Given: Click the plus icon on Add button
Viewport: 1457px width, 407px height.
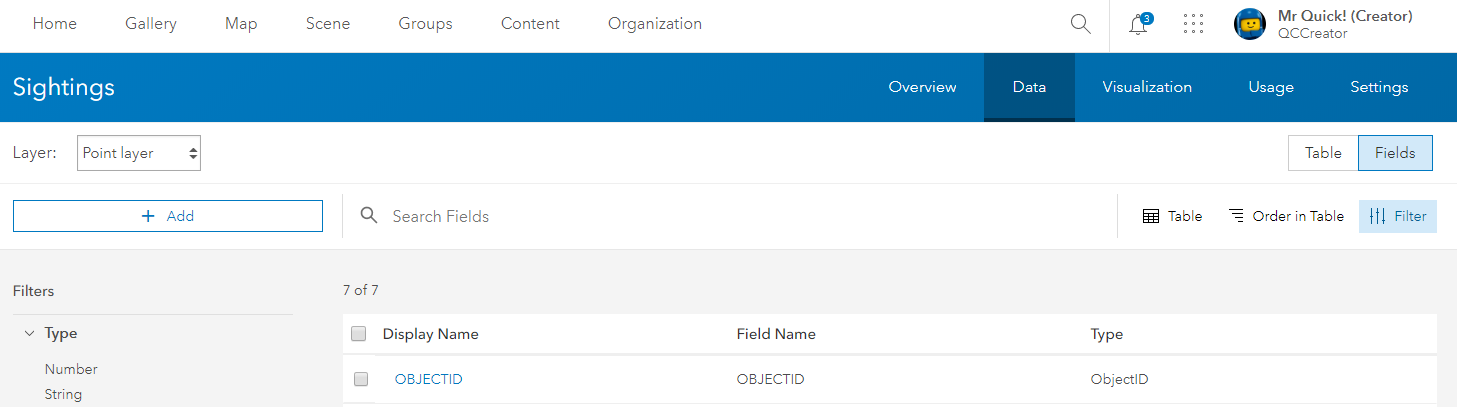Looking at the screenshot, I should 149,216.
